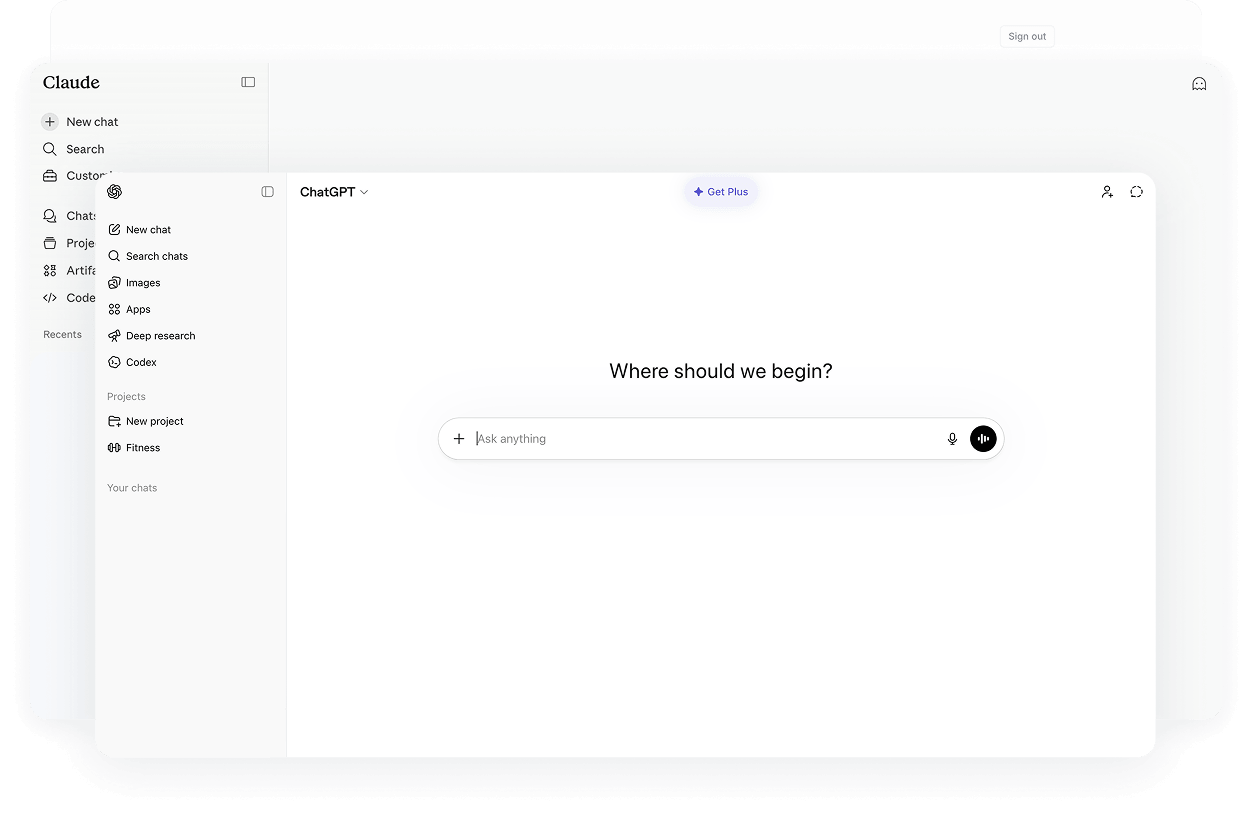Screen dimensions: 1253x824
Task: Click the Claude logo text
Action: tap(71, 82)
